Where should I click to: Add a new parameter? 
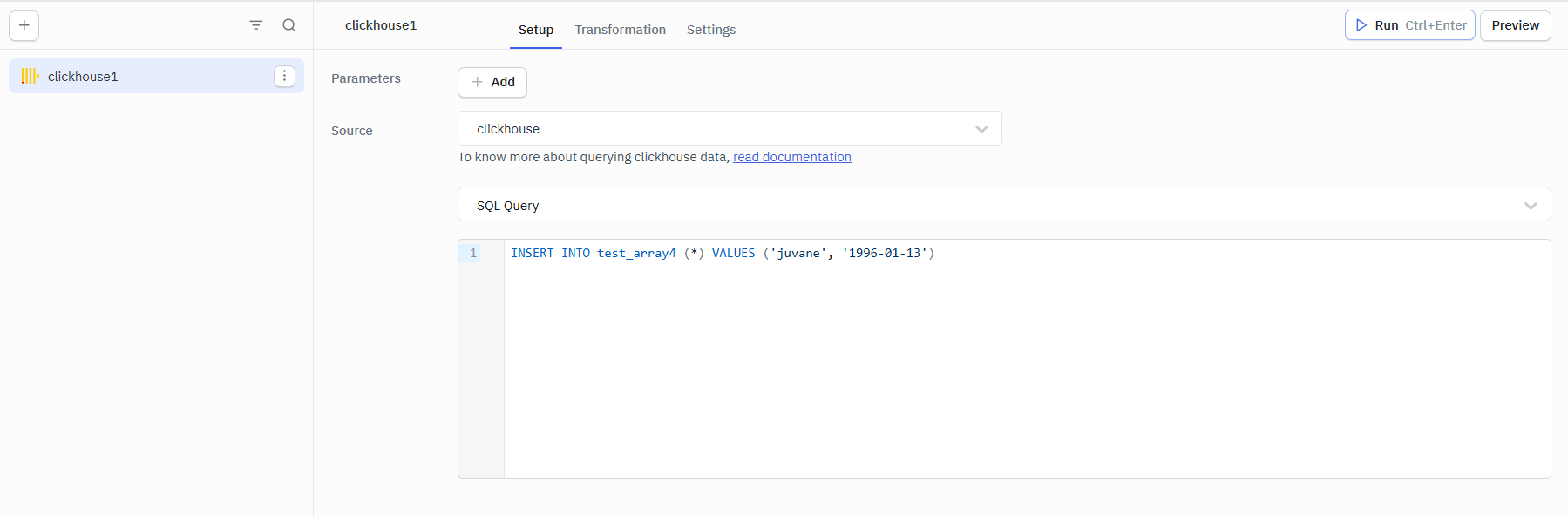pyautogui.click(x=492, y=82)
